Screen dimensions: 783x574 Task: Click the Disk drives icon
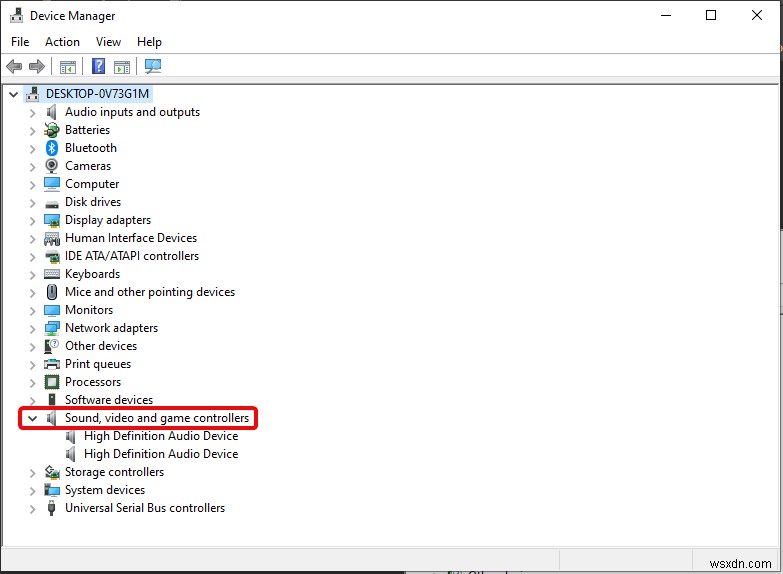[x=52, y=203]
